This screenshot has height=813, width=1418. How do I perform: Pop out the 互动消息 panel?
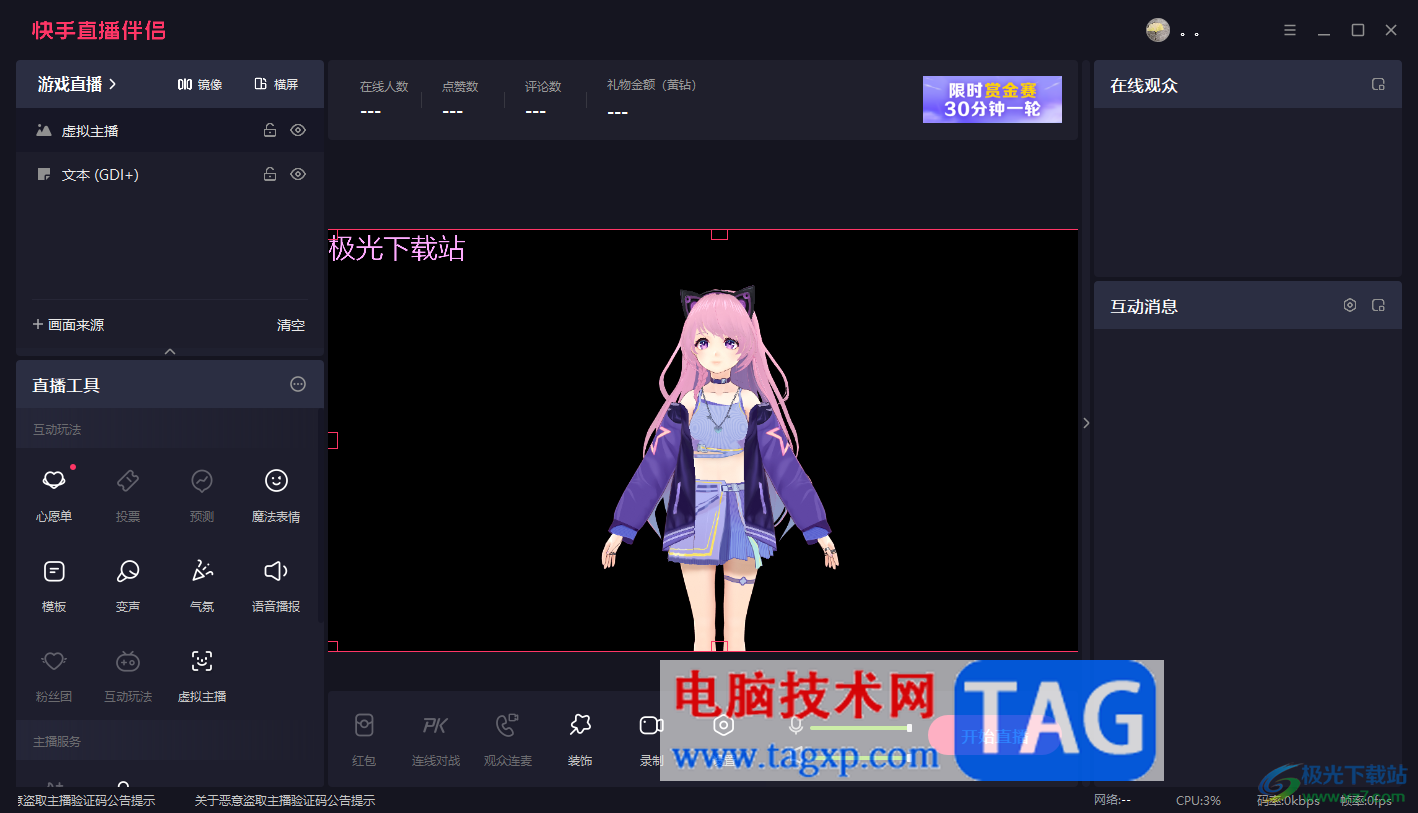tap(1378, 305)
